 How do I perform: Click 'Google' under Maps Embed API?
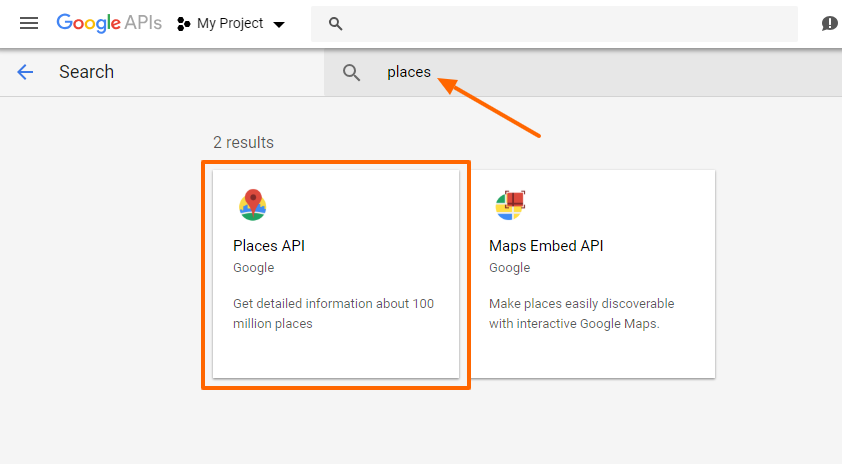[x=510, y=267]
